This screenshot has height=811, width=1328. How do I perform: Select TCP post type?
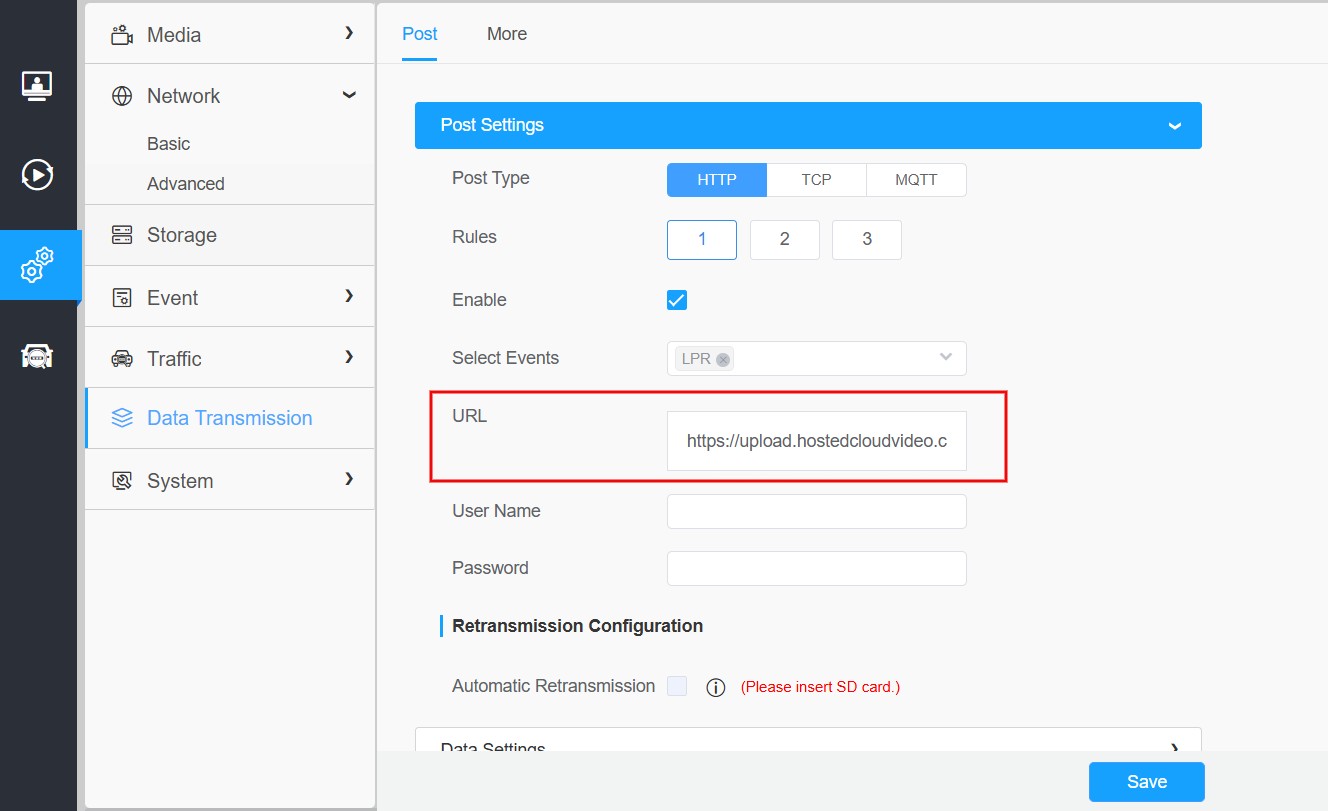click(816, 180)
